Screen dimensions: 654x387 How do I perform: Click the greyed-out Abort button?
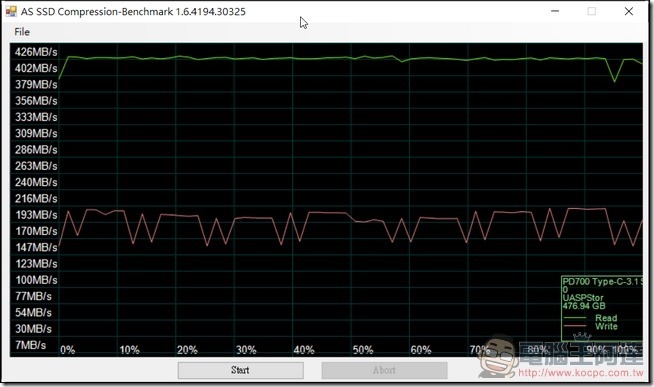[384, 370]
